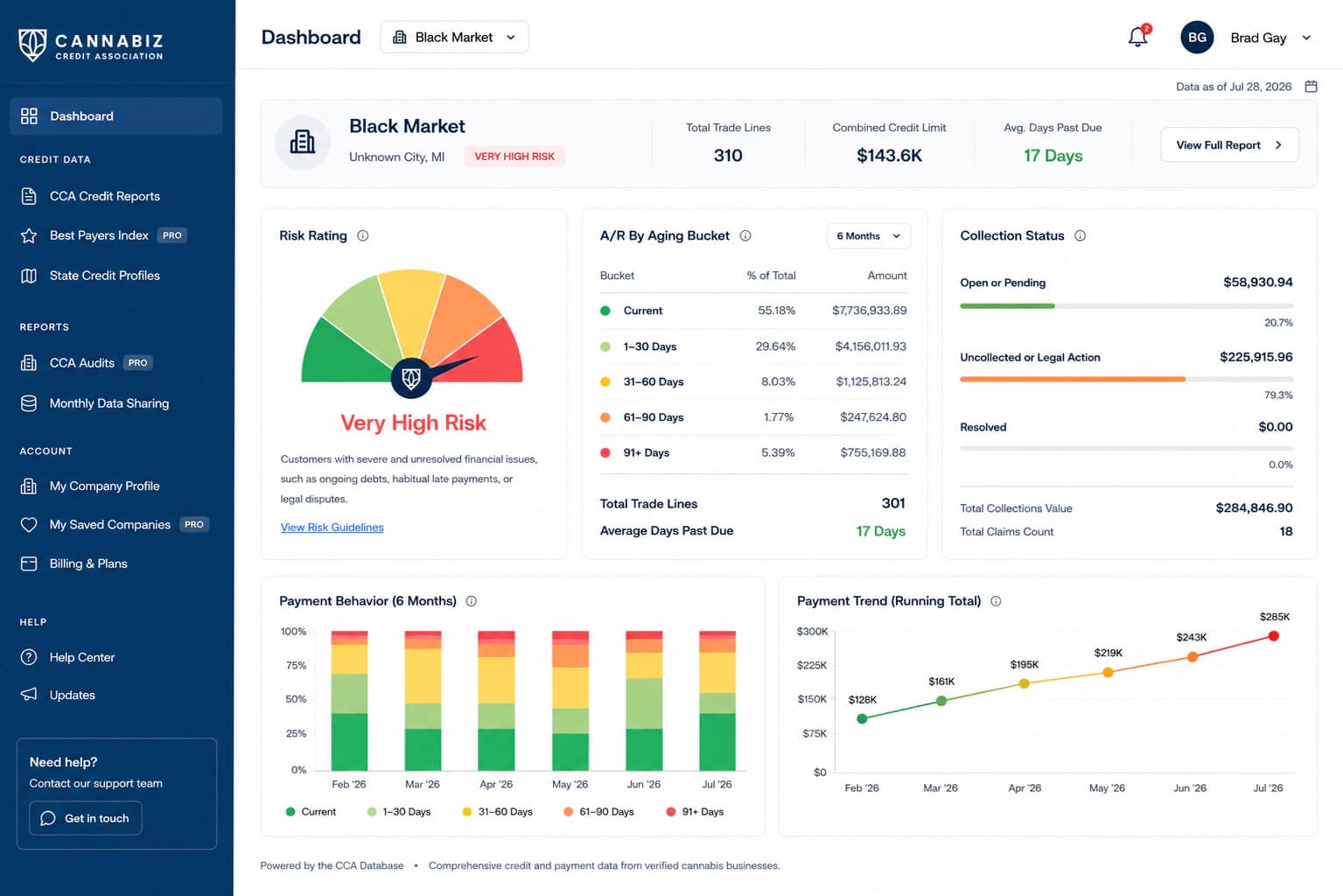This screenshot has height=896, width=1343.
Task: Toggle 31–60 Days series in legend
Action: [x=497, y=812]
